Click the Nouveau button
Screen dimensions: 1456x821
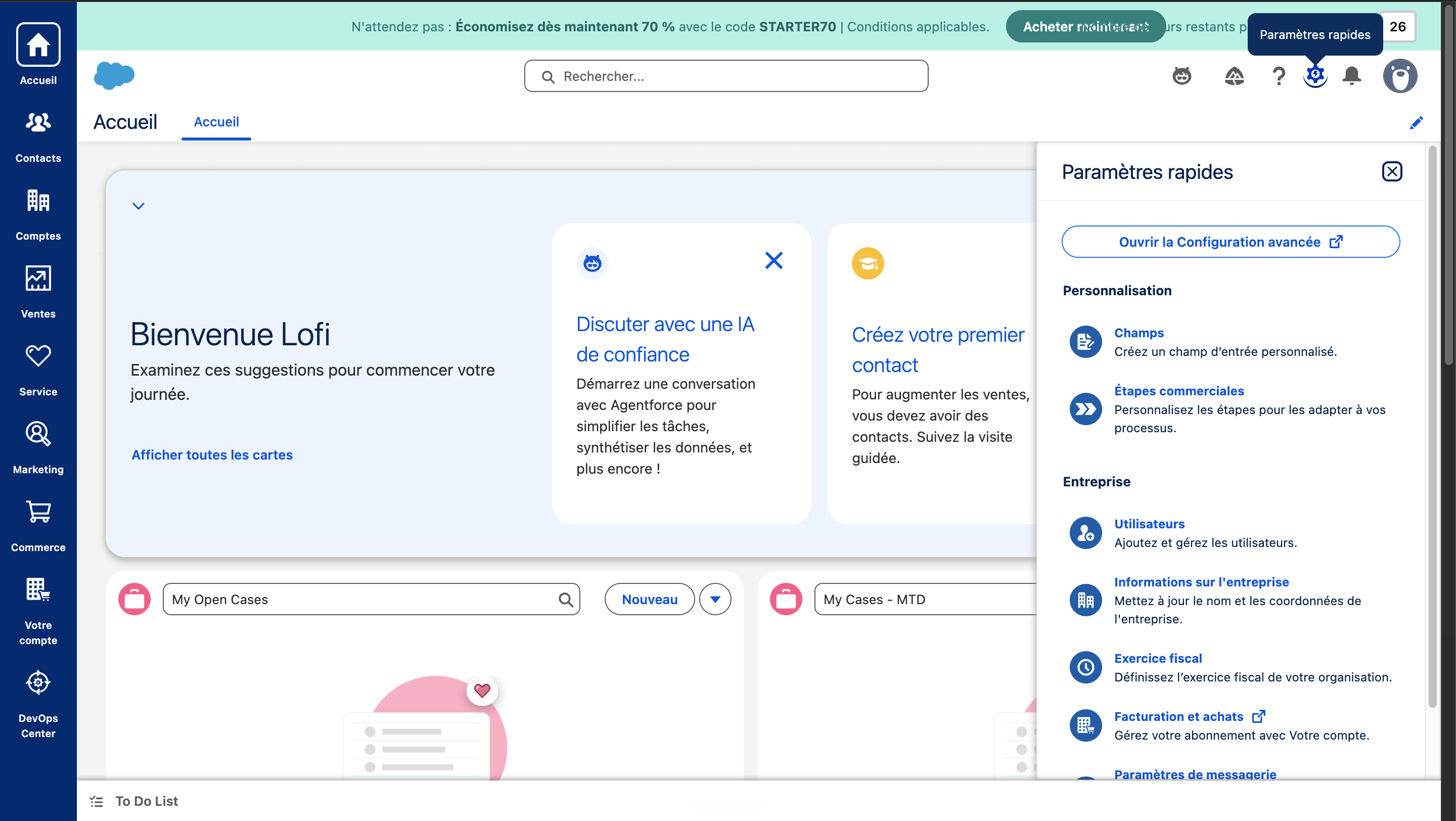pyautogui.click(x=650, y=599)
